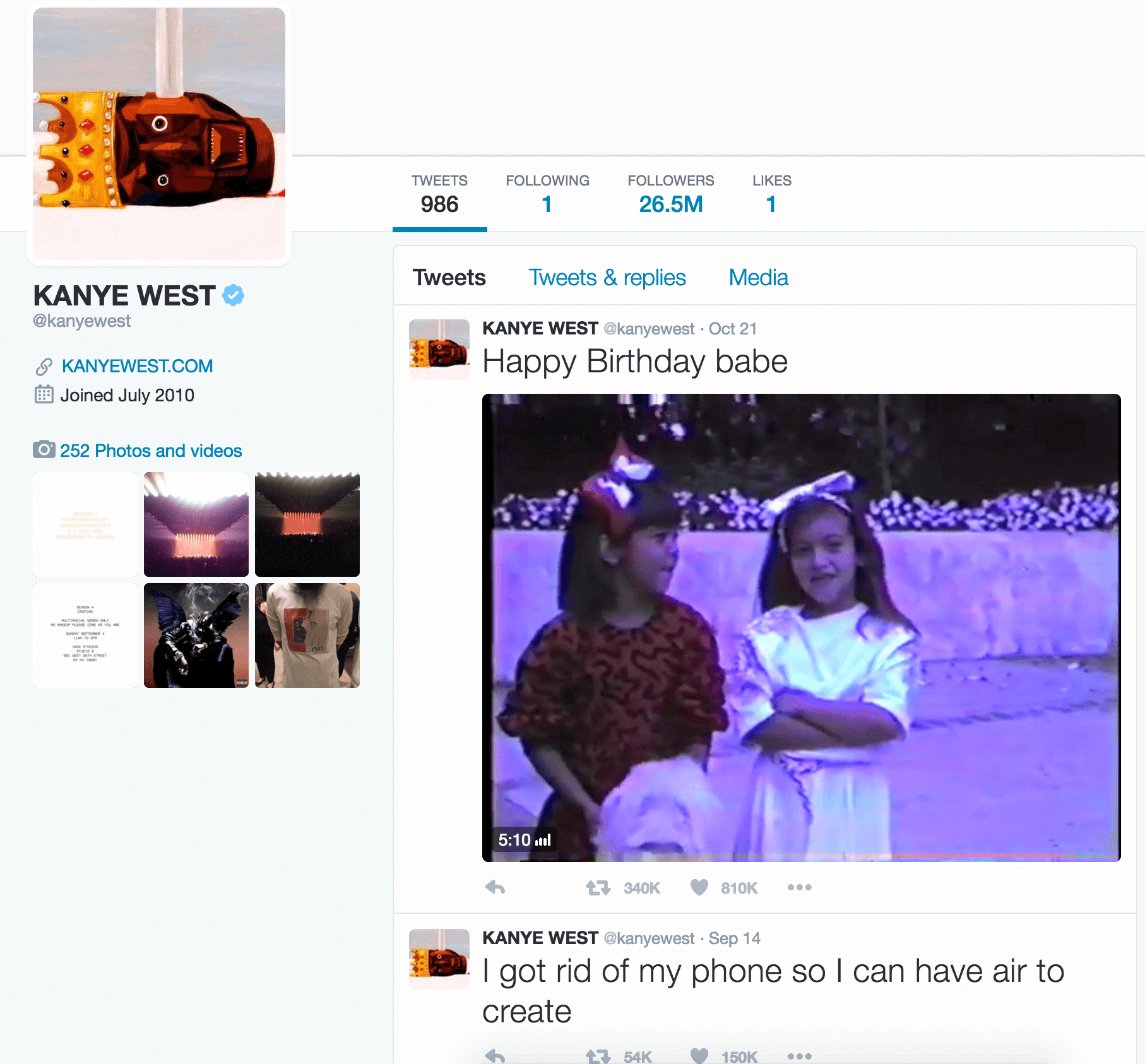Click the Happy Birthday babe tweet text
Viewport: 1145px width, 1064px height.
[x=635, y=363]
